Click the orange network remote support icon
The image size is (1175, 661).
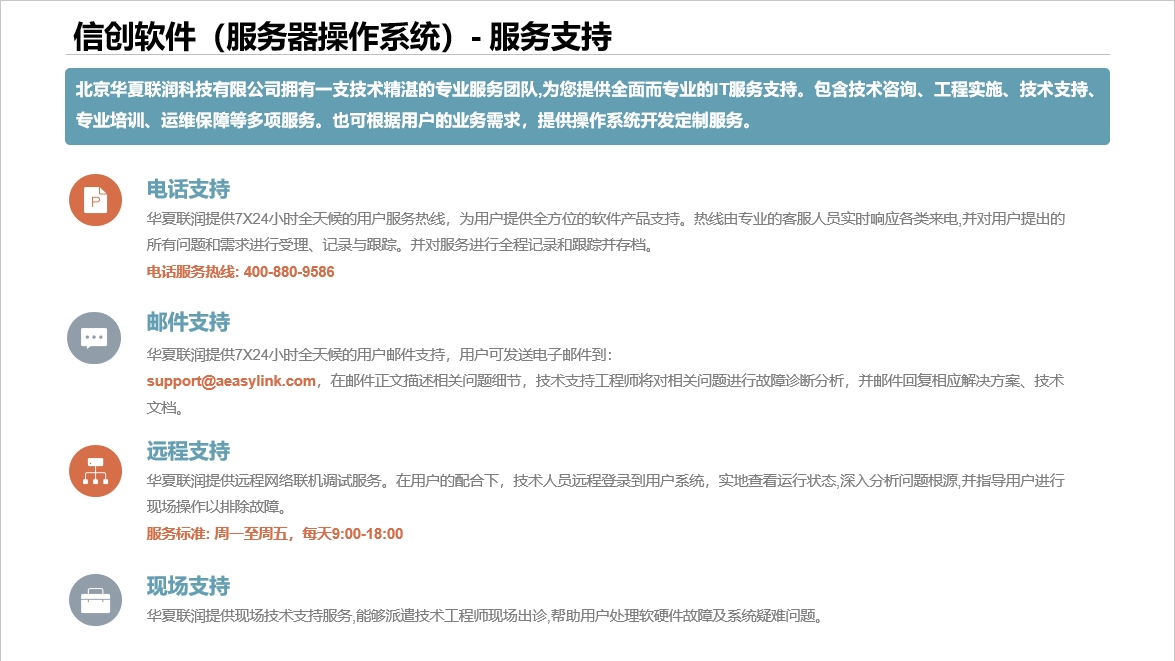[95, 471]
